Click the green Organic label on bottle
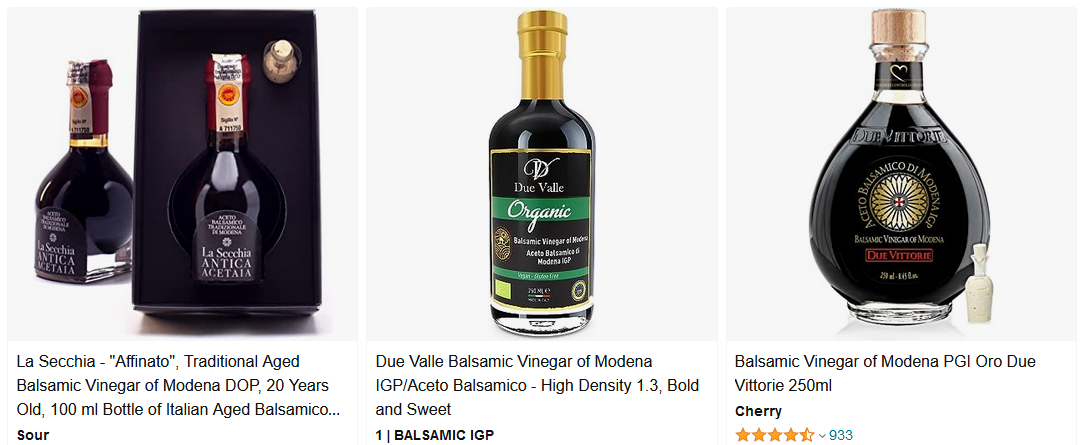Image resolution: width=1082 pixels, height=445 pixels. (x=541, y=210)
